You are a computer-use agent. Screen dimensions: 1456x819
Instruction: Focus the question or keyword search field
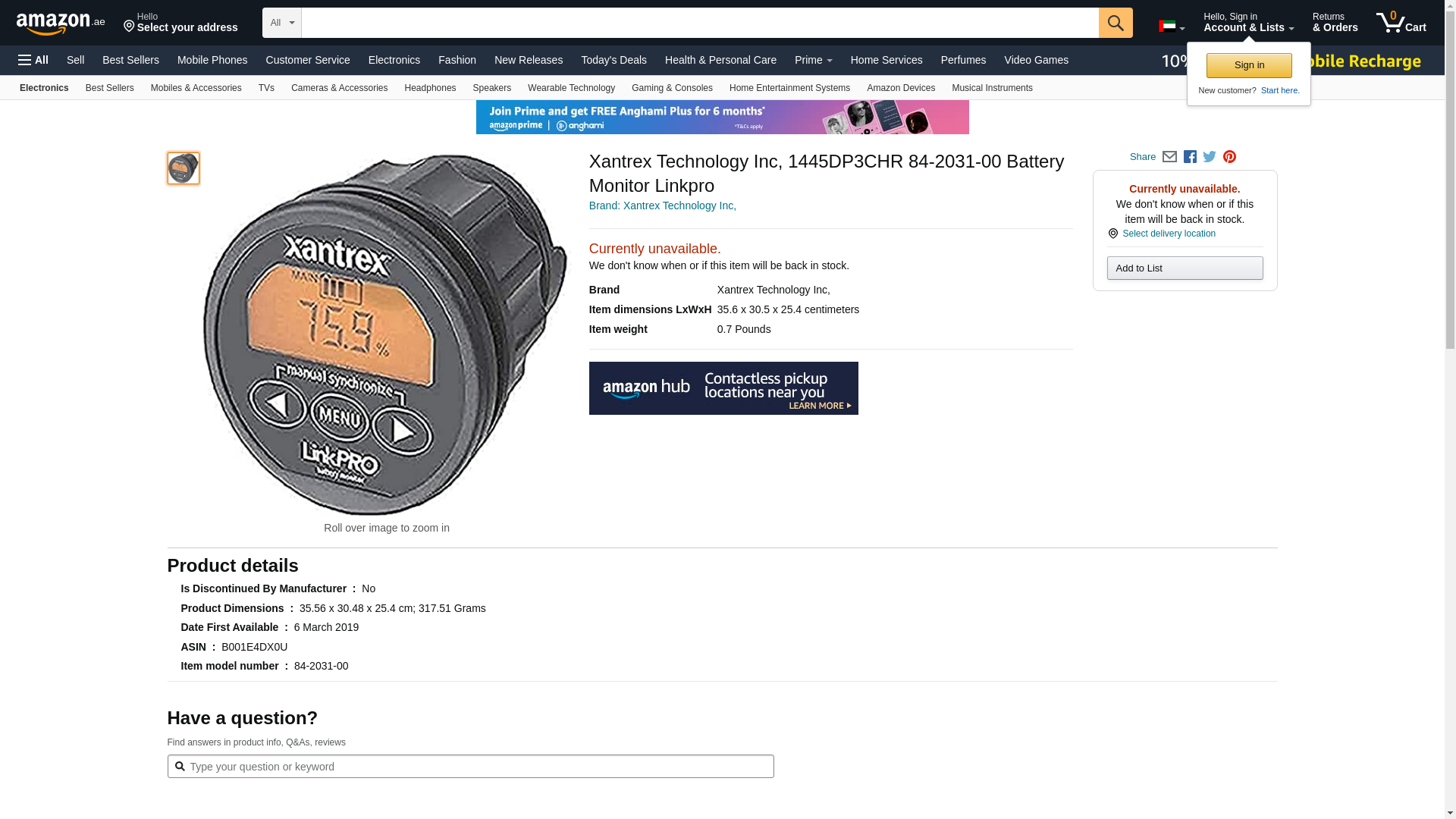point(470,766)
